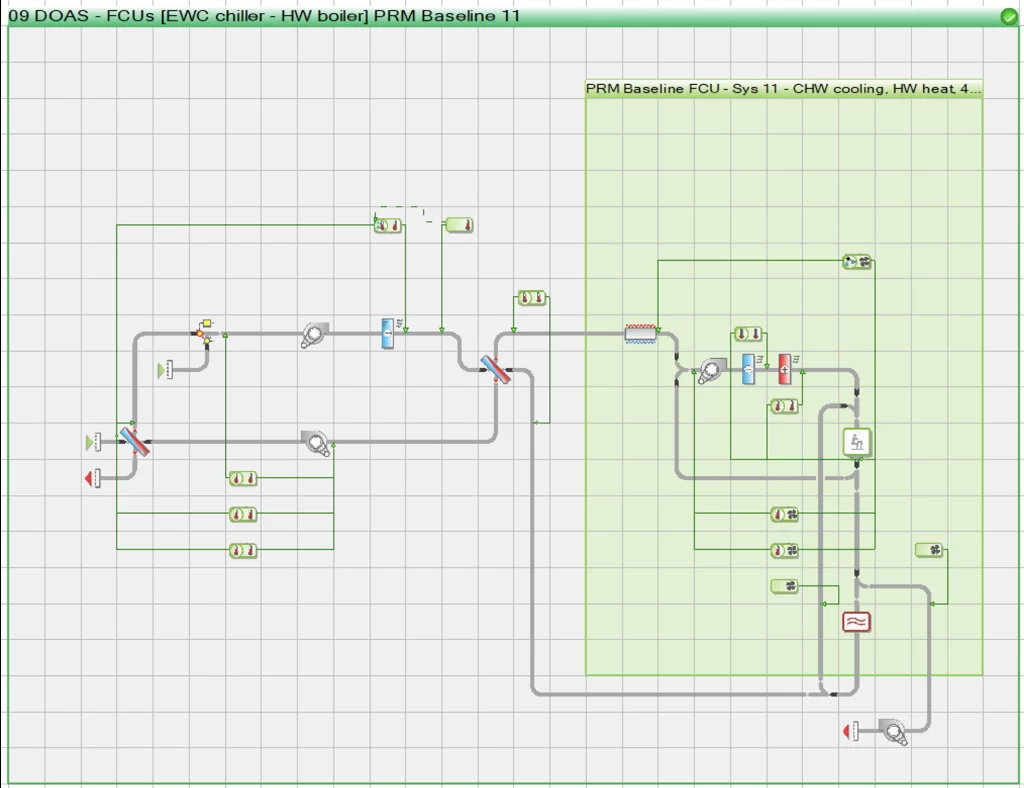Select the blue FCU cooling coil

pyautogui.click(x=748, y=369)
